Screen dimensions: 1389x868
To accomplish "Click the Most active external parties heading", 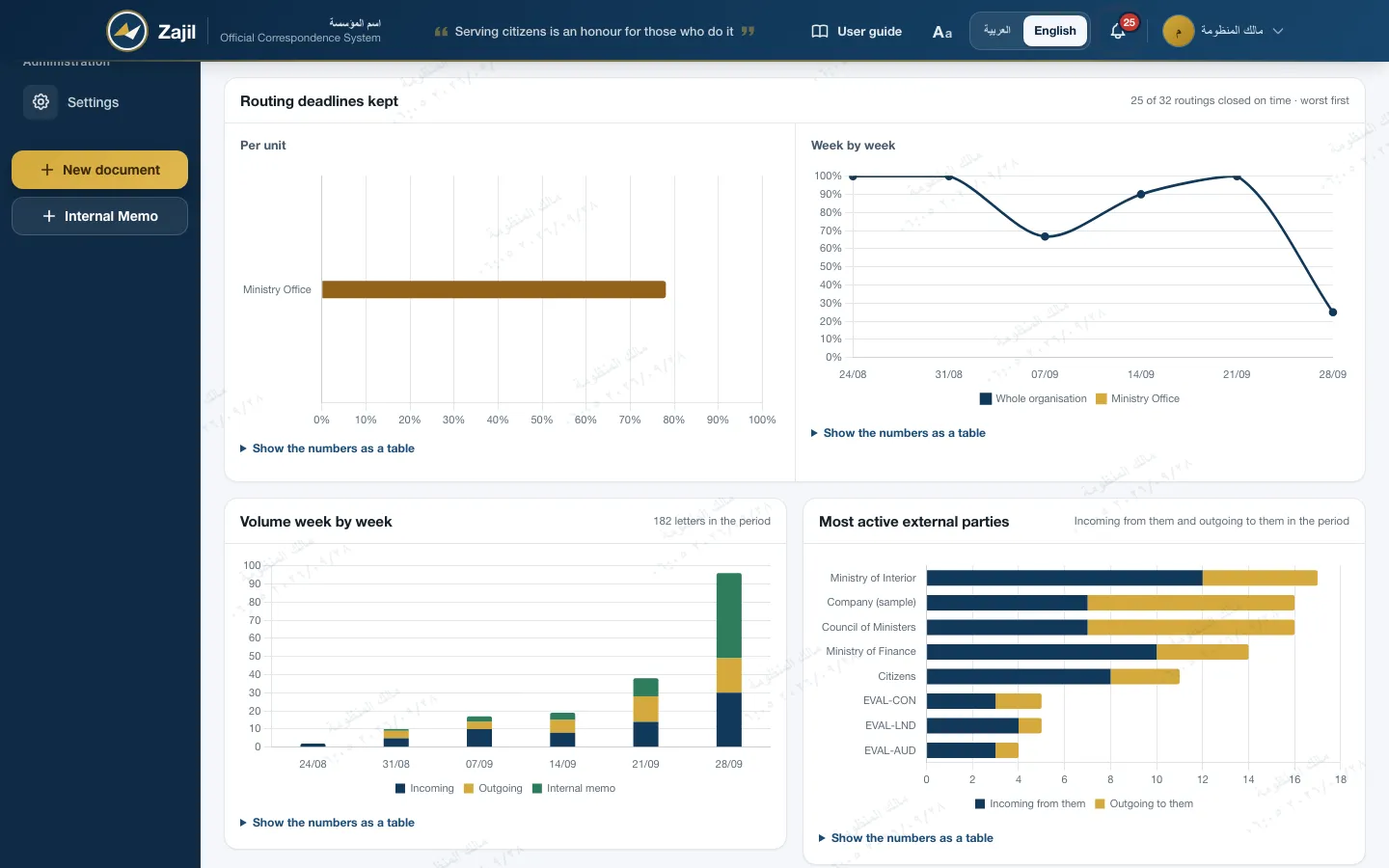I will coord(913,522).
